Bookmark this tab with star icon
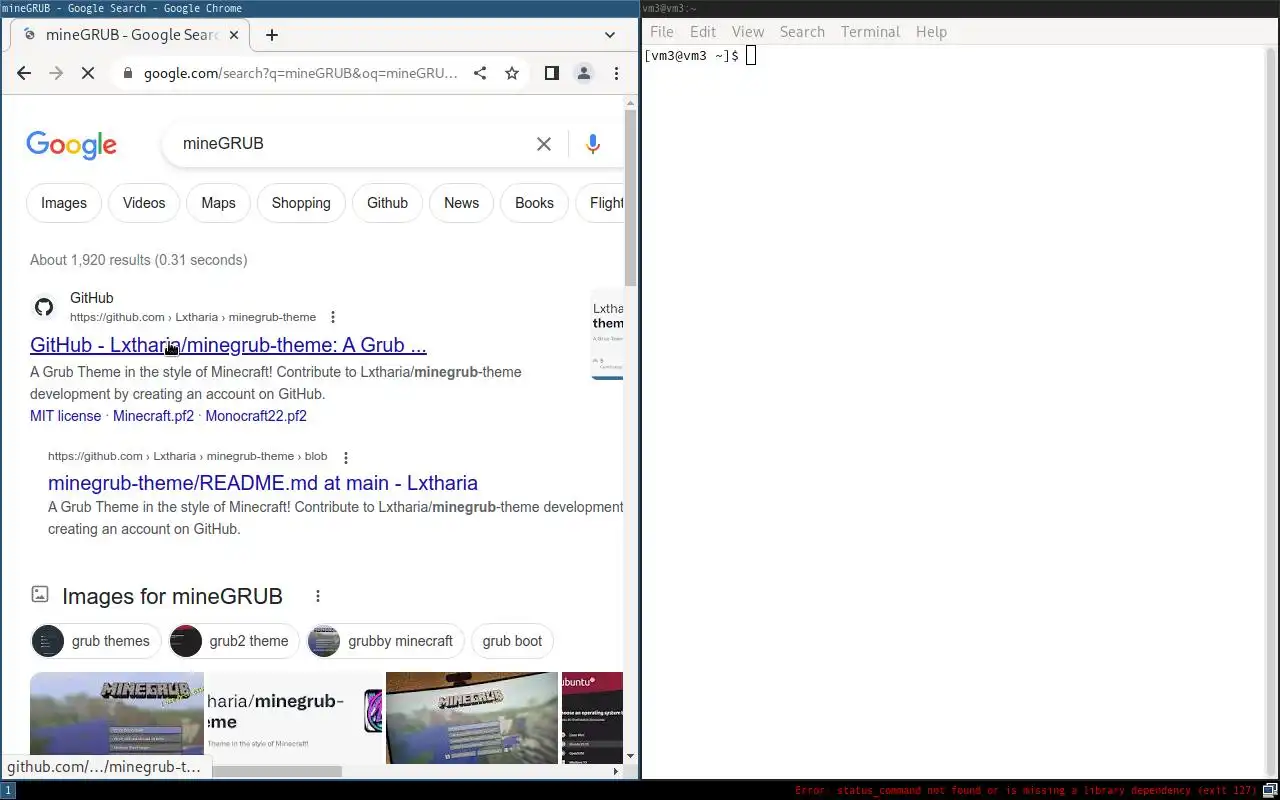 click(512, 73)
